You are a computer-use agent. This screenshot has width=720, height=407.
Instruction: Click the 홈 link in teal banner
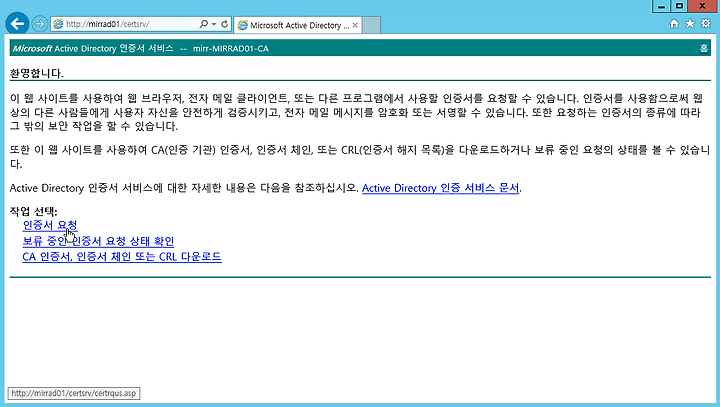[x=704, y=48]
